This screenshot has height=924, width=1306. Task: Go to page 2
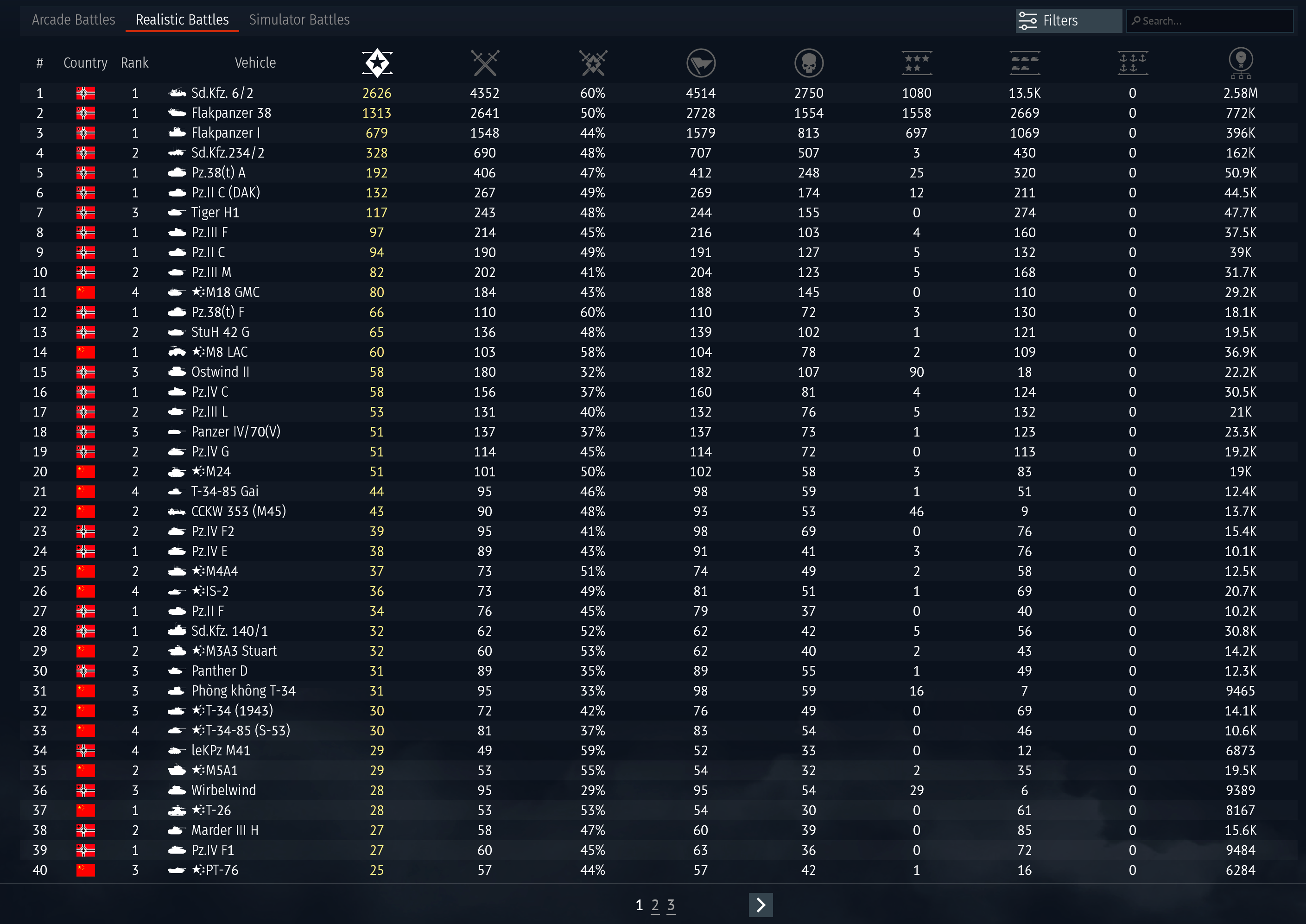tap(655, 905)
